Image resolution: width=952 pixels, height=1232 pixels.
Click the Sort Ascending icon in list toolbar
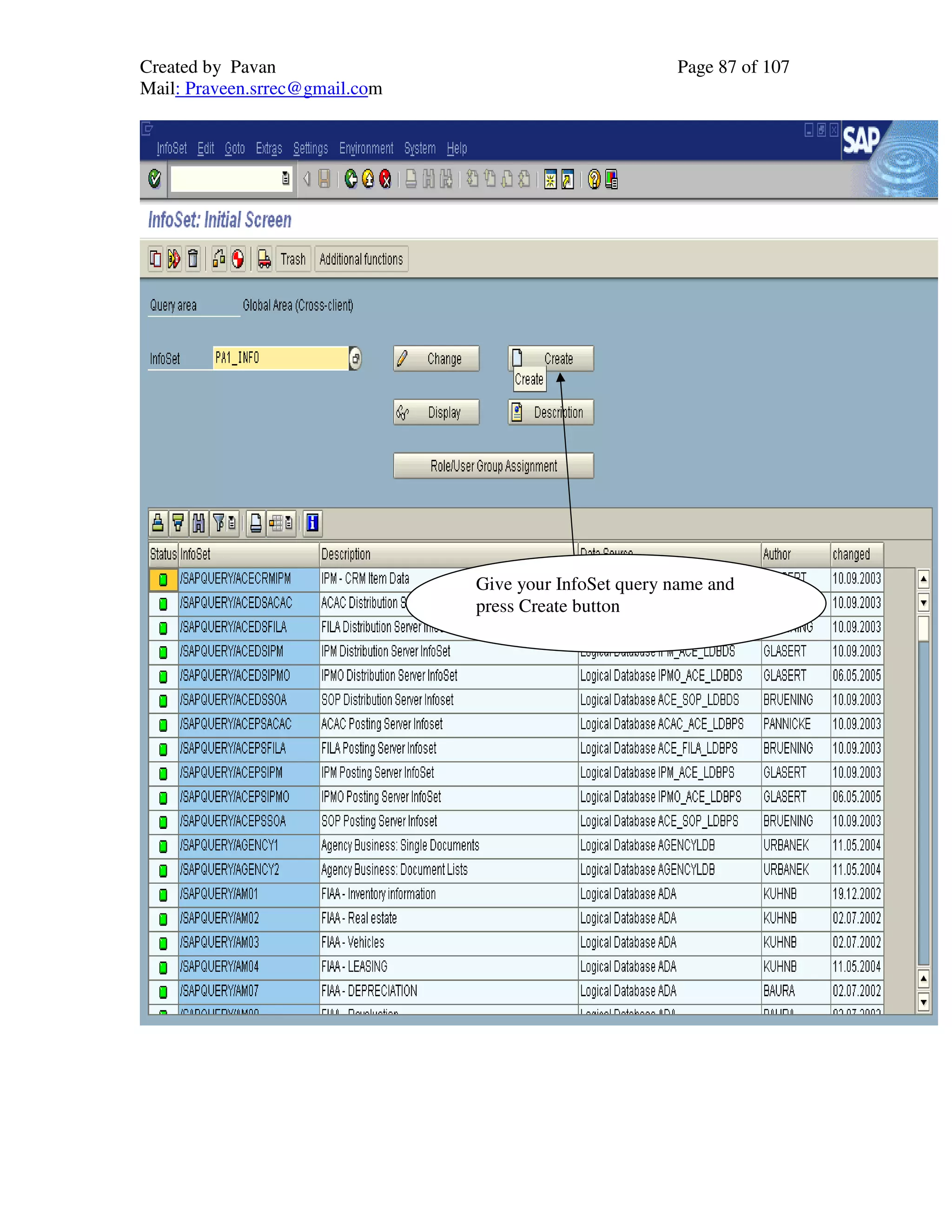tap(158, 523)
